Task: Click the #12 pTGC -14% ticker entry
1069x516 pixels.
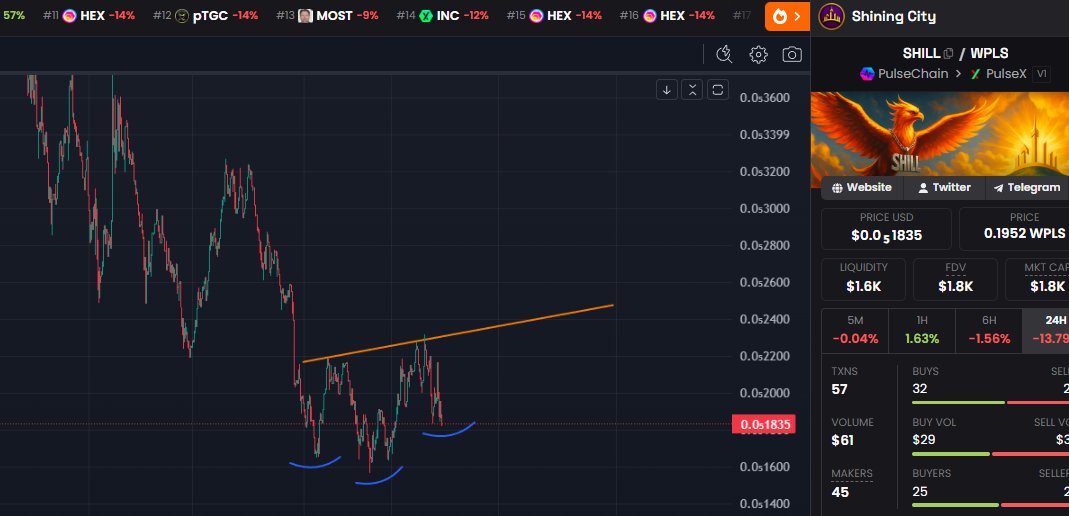Action: 206,16
